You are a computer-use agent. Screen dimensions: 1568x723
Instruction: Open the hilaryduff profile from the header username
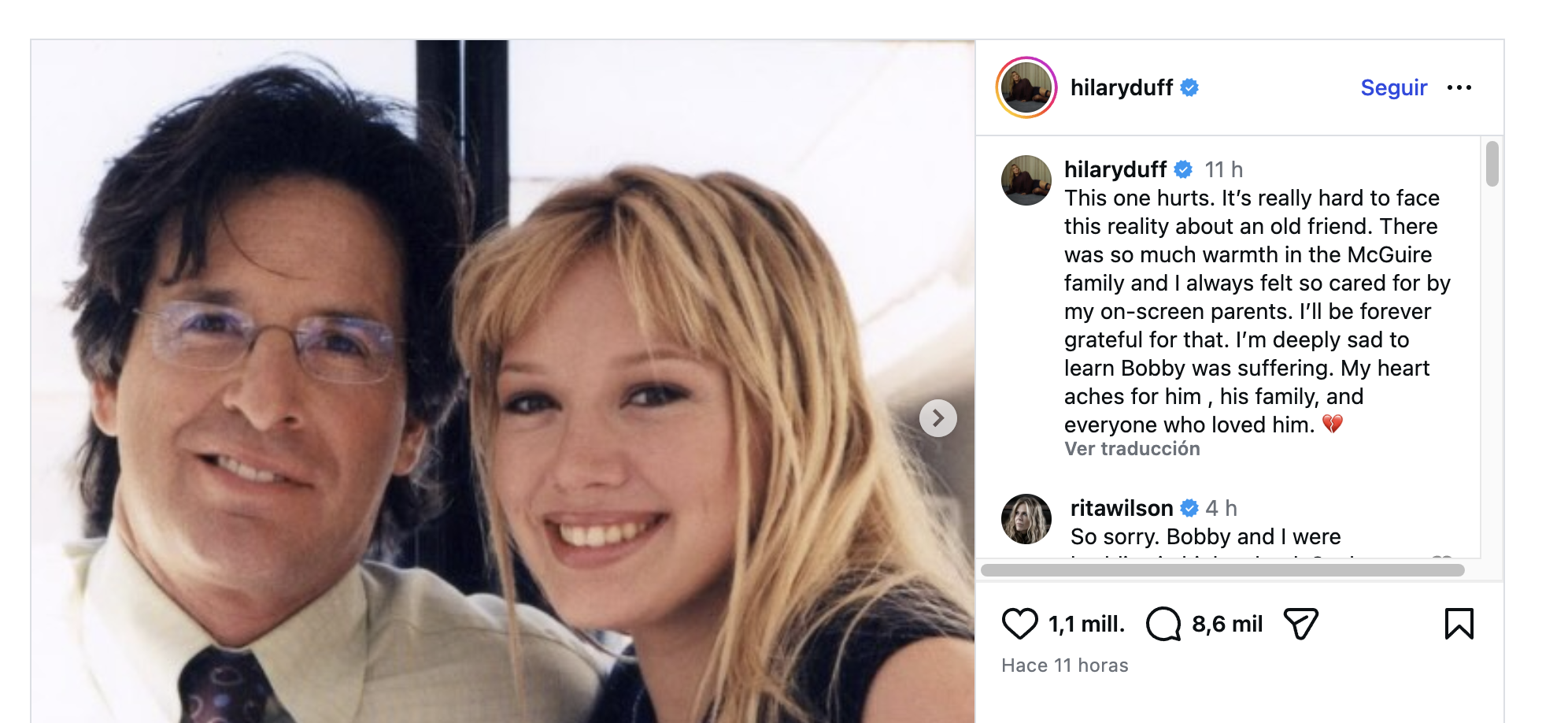coord(1121,87)
